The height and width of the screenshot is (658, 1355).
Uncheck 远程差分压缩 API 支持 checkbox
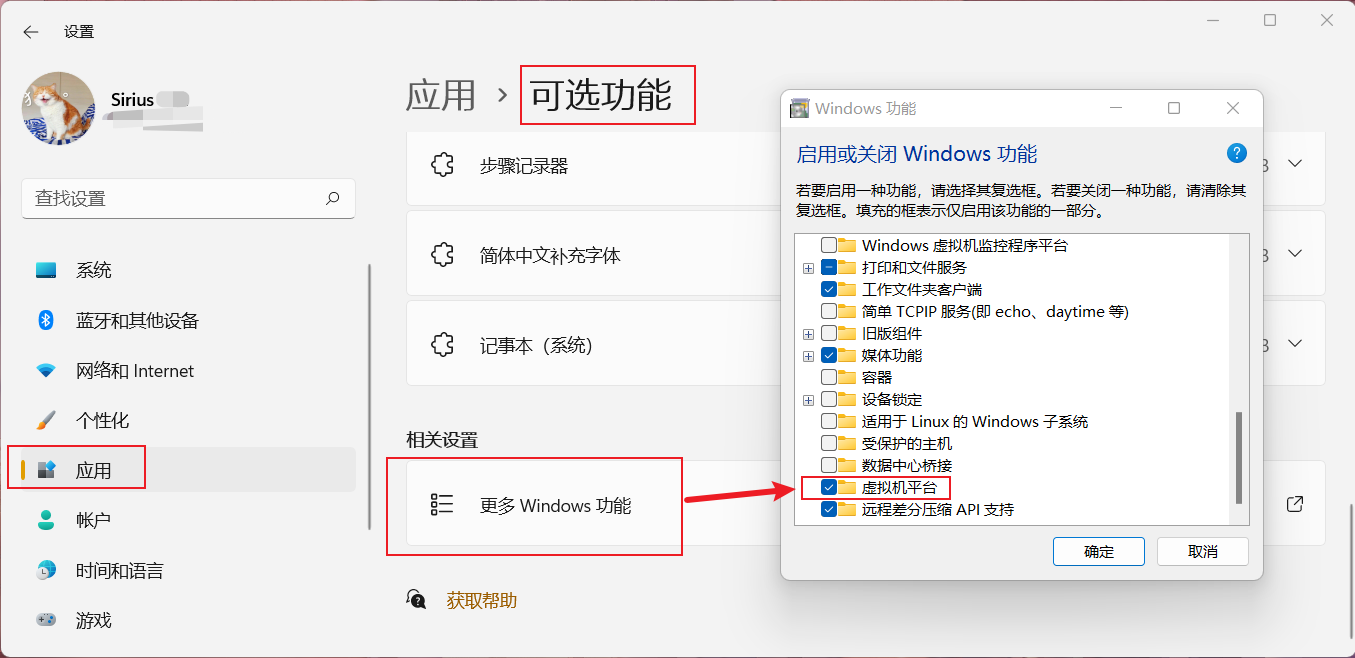click(x=829, y=509)
